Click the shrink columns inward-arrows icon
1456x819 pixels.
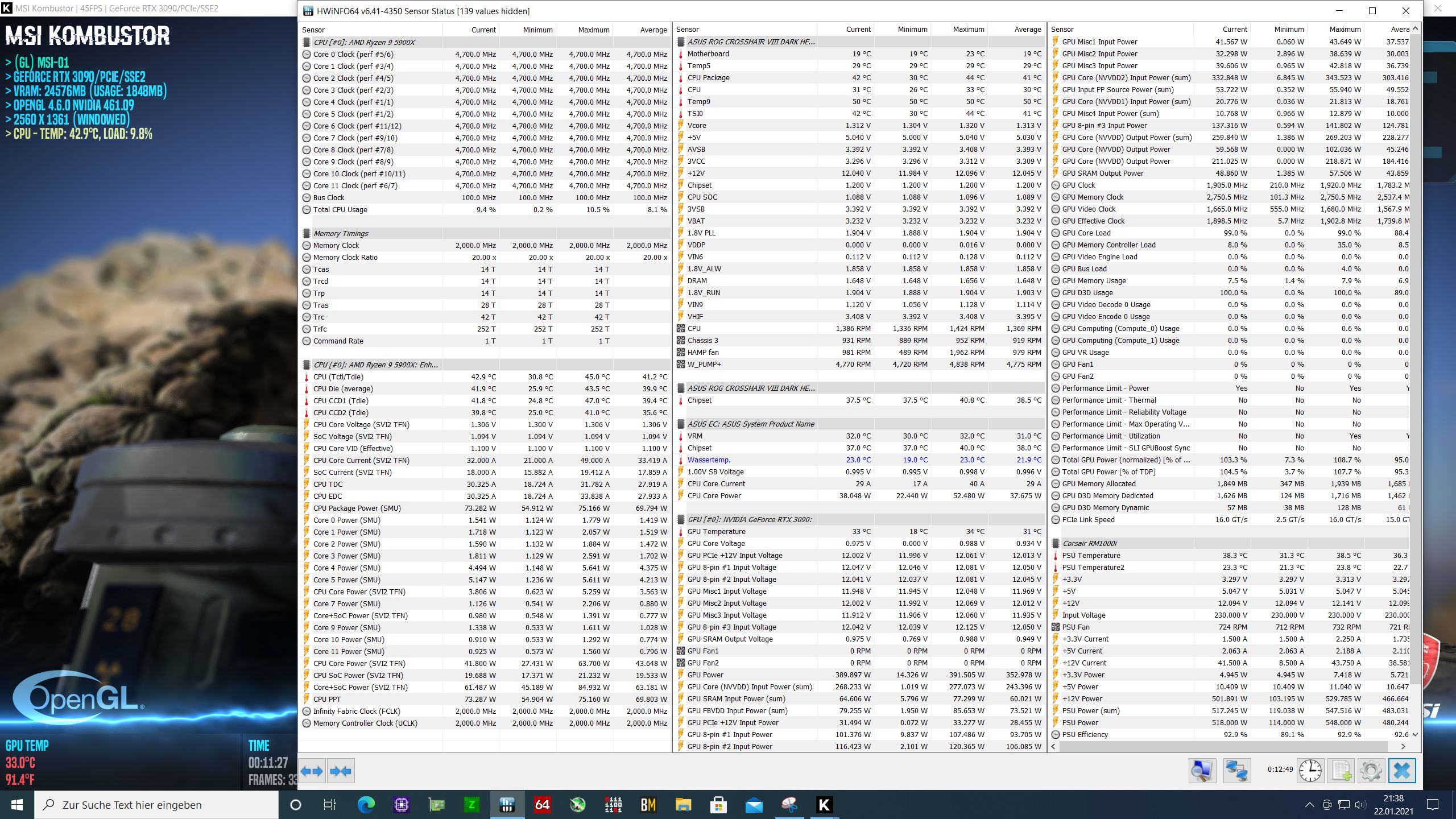pos(341,771)
